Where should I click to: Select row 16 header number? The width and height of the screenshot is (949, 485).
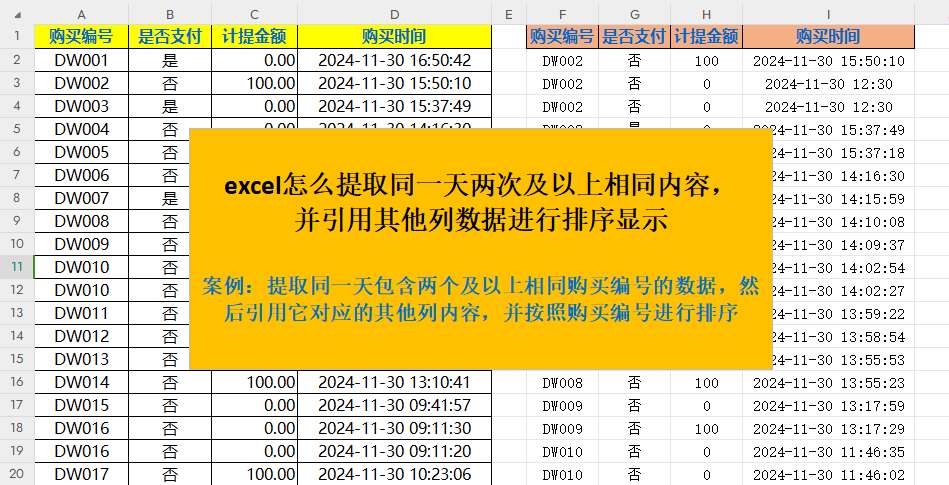pyautogui.click(x=17, y=382)
